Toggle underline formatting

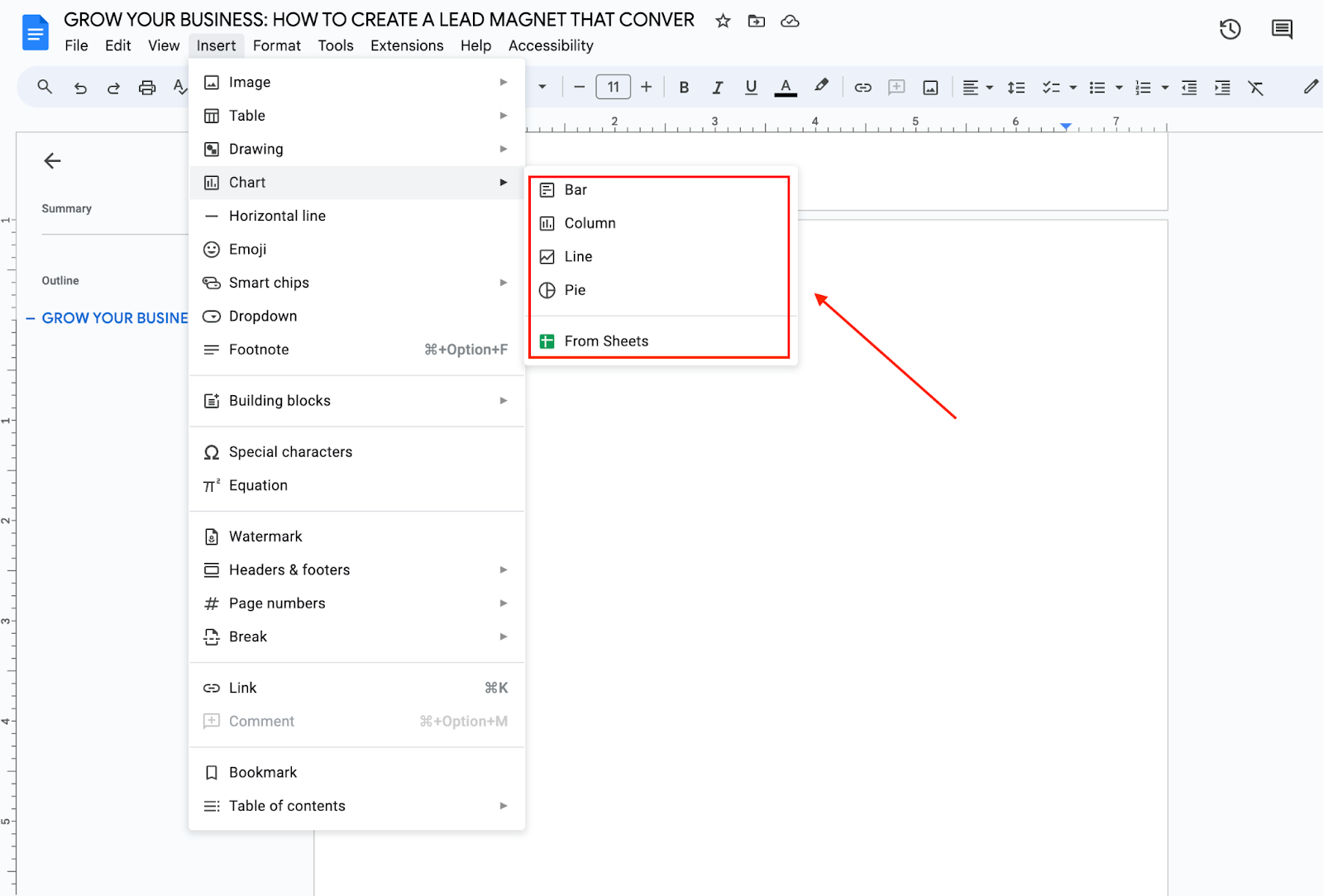(x=751, y=88)
